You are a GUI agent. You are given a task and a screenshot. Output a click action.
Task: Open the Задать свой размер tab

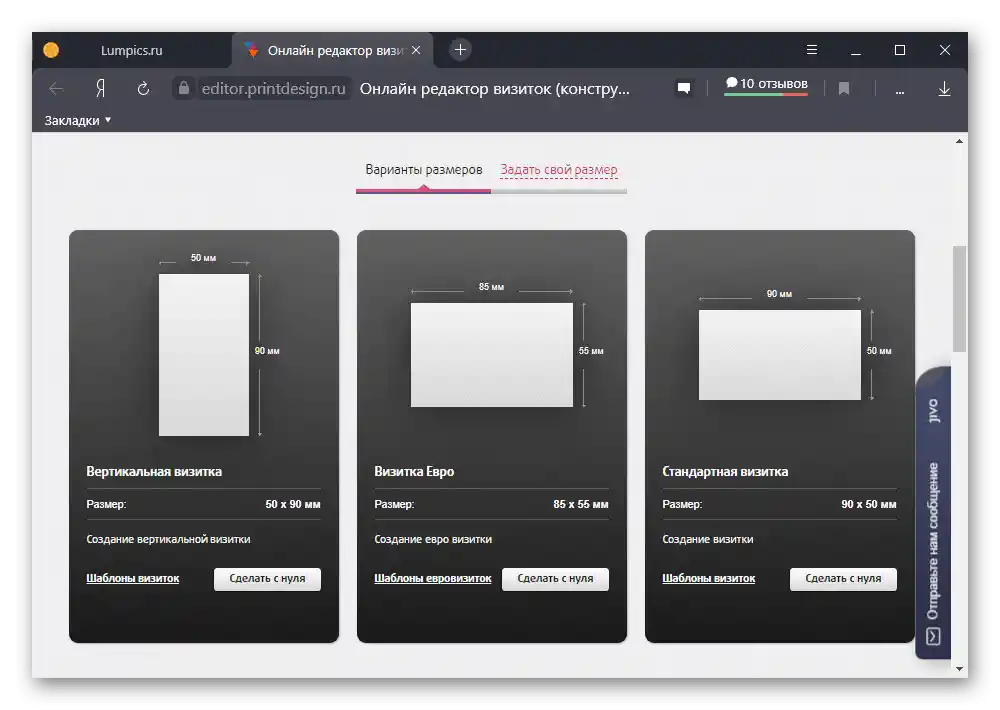pos(559,170)
